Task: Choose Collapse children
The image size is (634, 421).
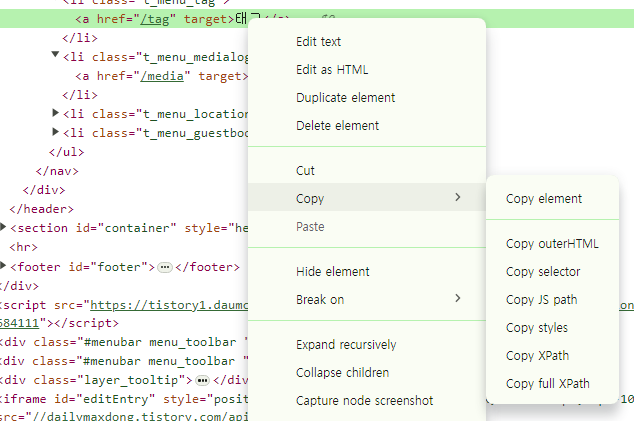Action: pyautogui.click(x=342, y=372)
